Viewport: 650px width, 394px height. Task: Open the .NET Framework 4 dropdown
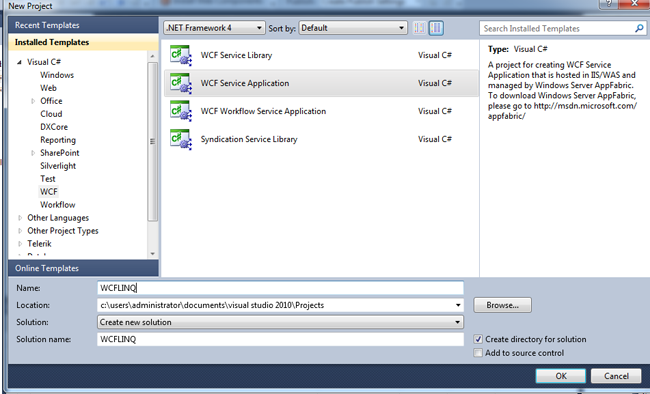point(214,28)
